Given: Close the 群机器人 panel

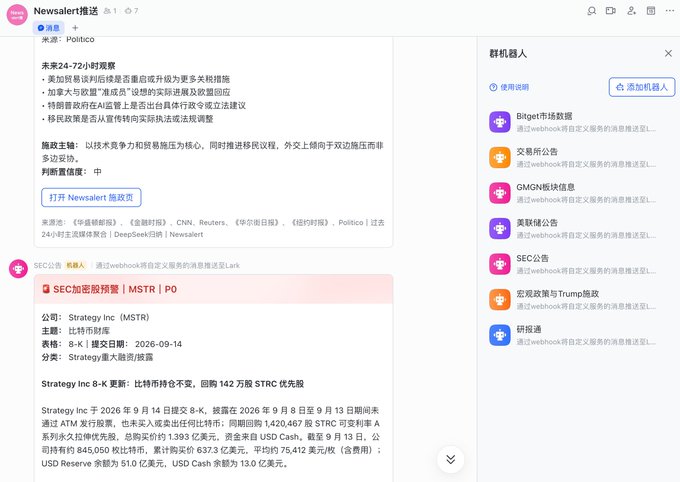Looking at the screenshot, I should pos(668,53).
